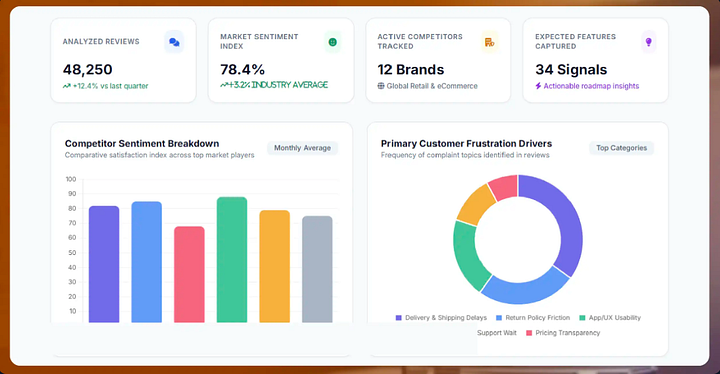Select the purple bar in sentiment chart

click(104, 264)
